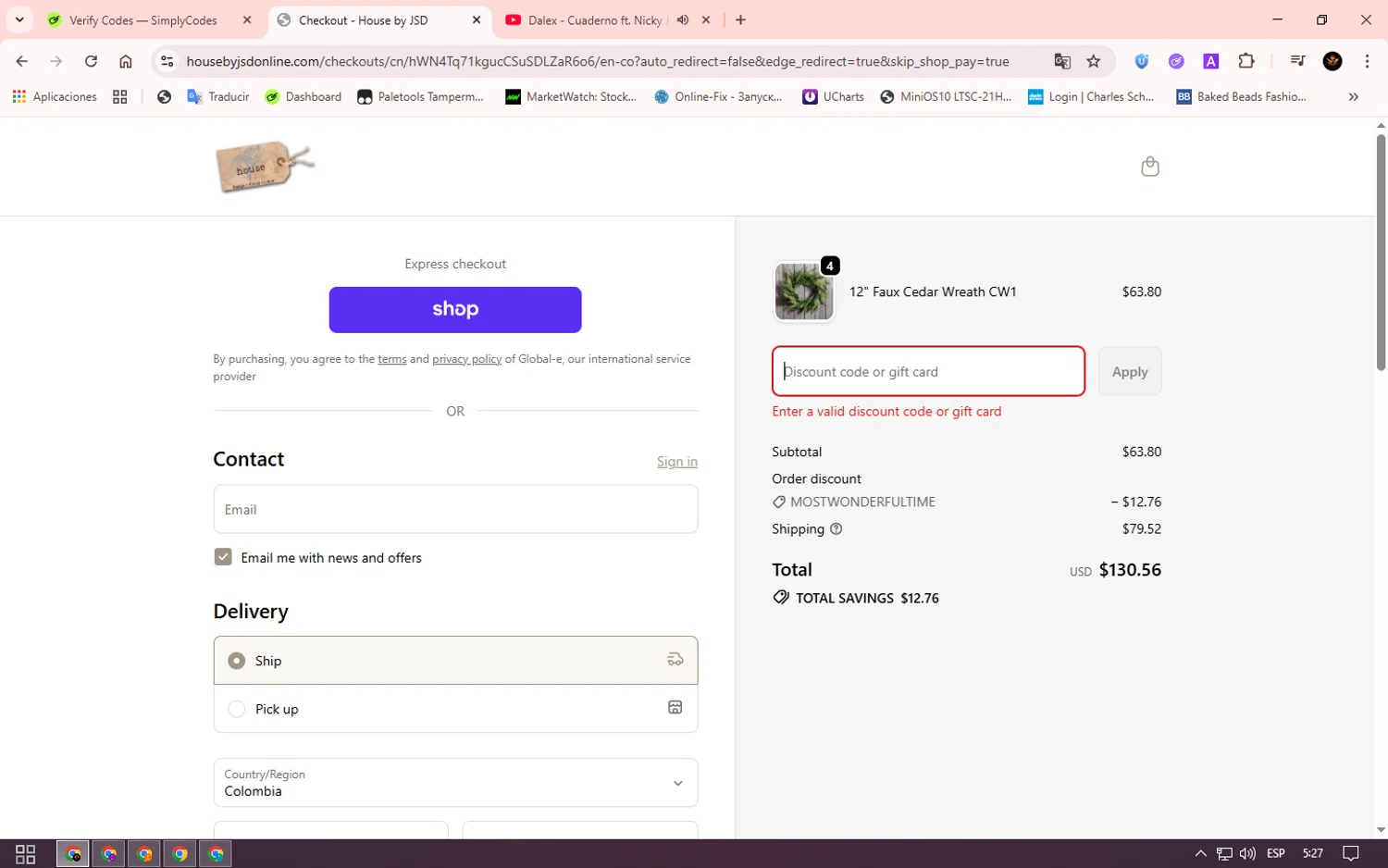Click the shipping info help icon
The width and height of the screenshot is (1388, 868).
pos(837,529)
